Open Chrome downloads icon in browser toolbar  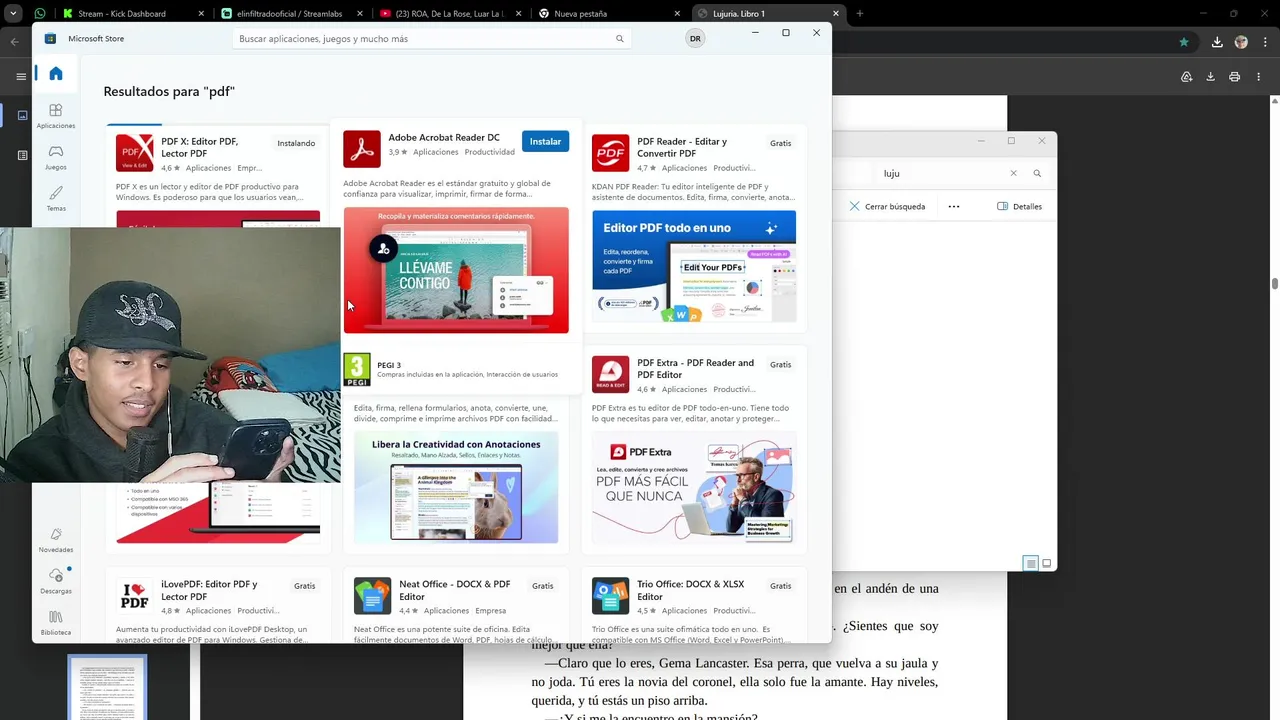pyautogui.click(x=1217, y=42)
